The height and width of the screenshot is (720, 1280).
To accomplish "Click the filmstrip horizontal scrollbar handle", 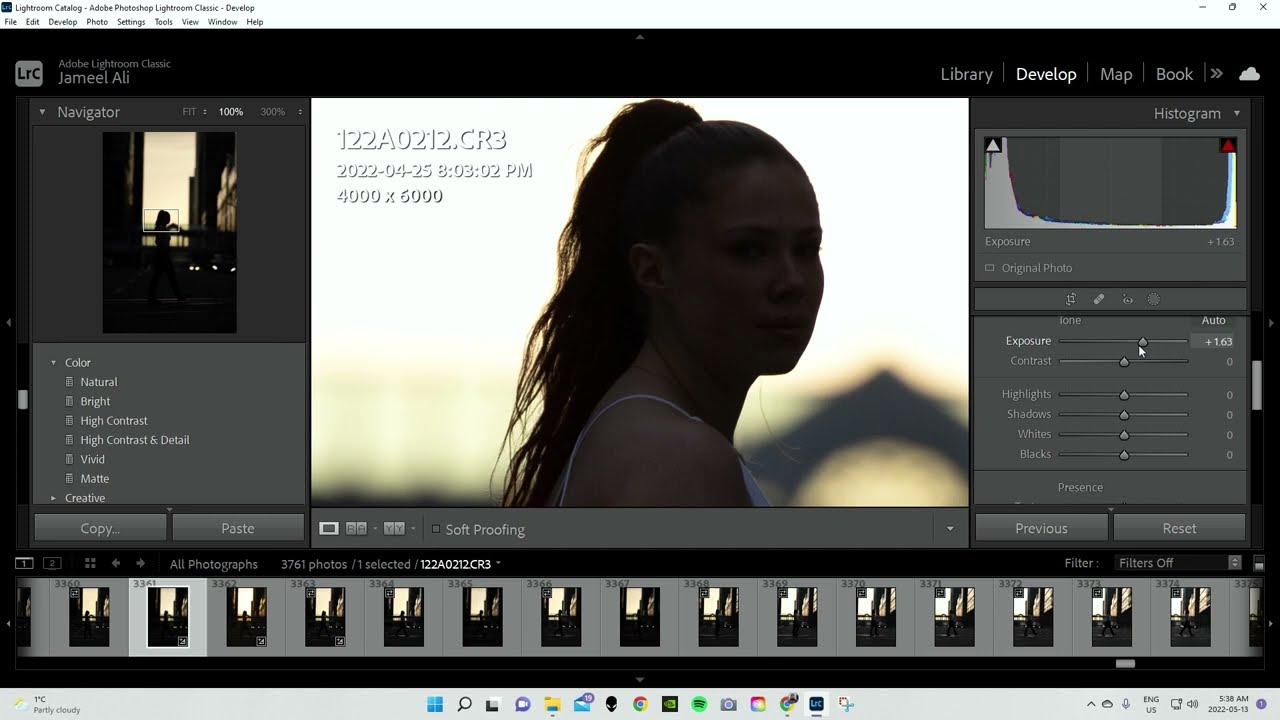I will pos(1125,663).
